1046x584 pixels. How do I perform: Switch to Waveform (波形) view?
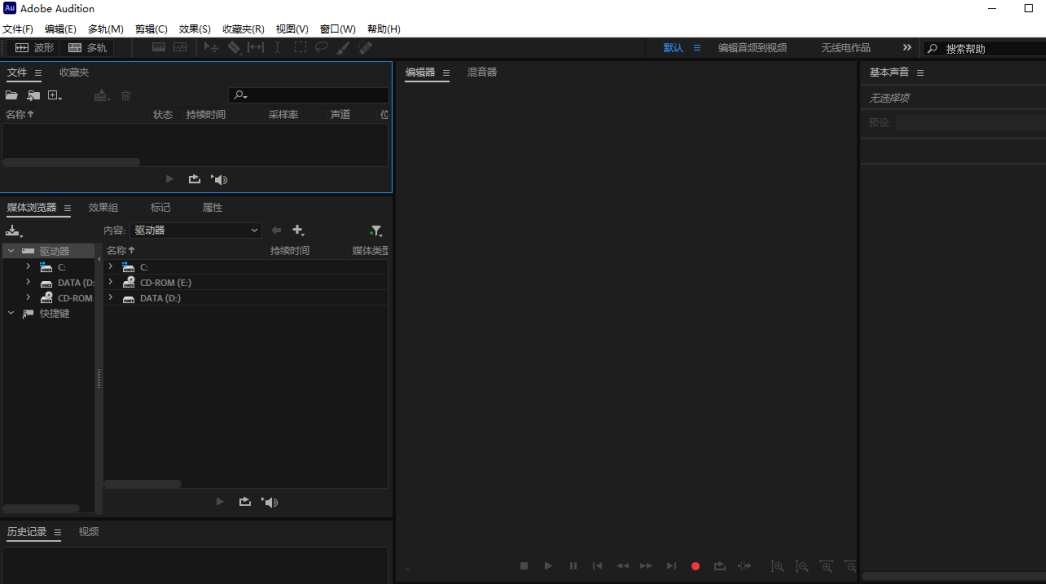pyautogui.click(x=34, y=47)
